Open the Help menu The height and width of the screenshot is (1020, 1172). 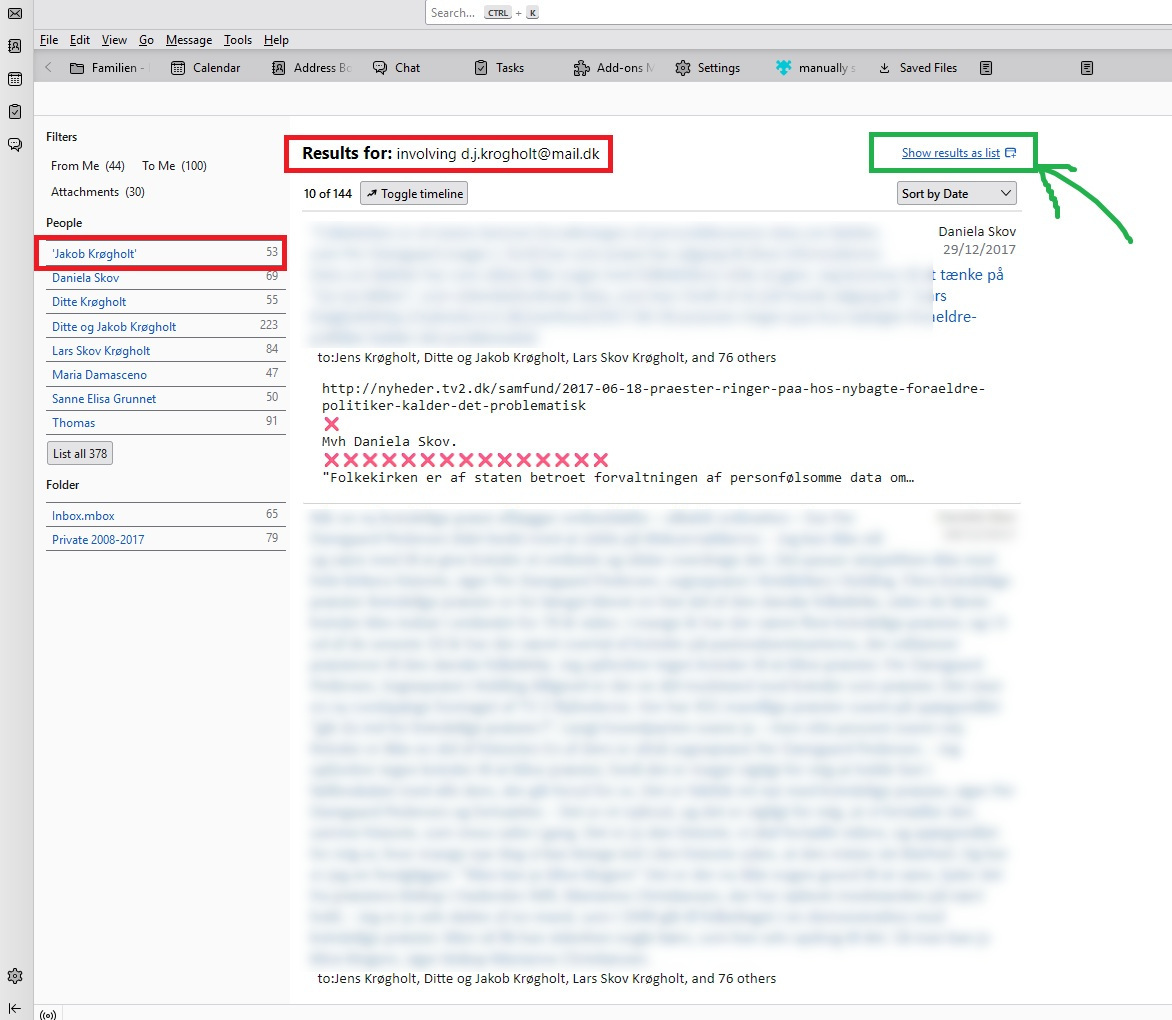point(276,40)
